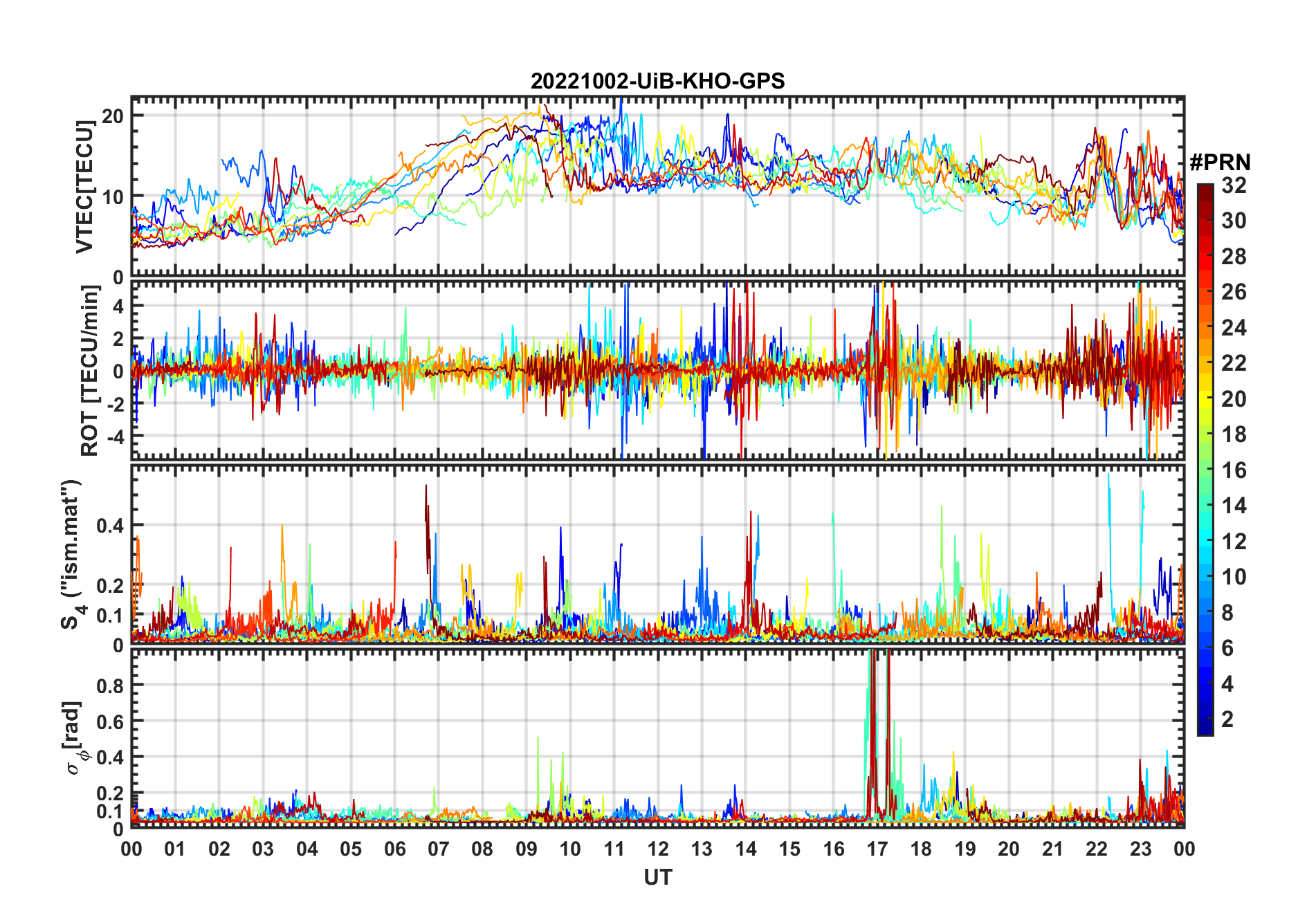
Task: Choose UT axis tick label 21
Action: (x=1053, y=849)
